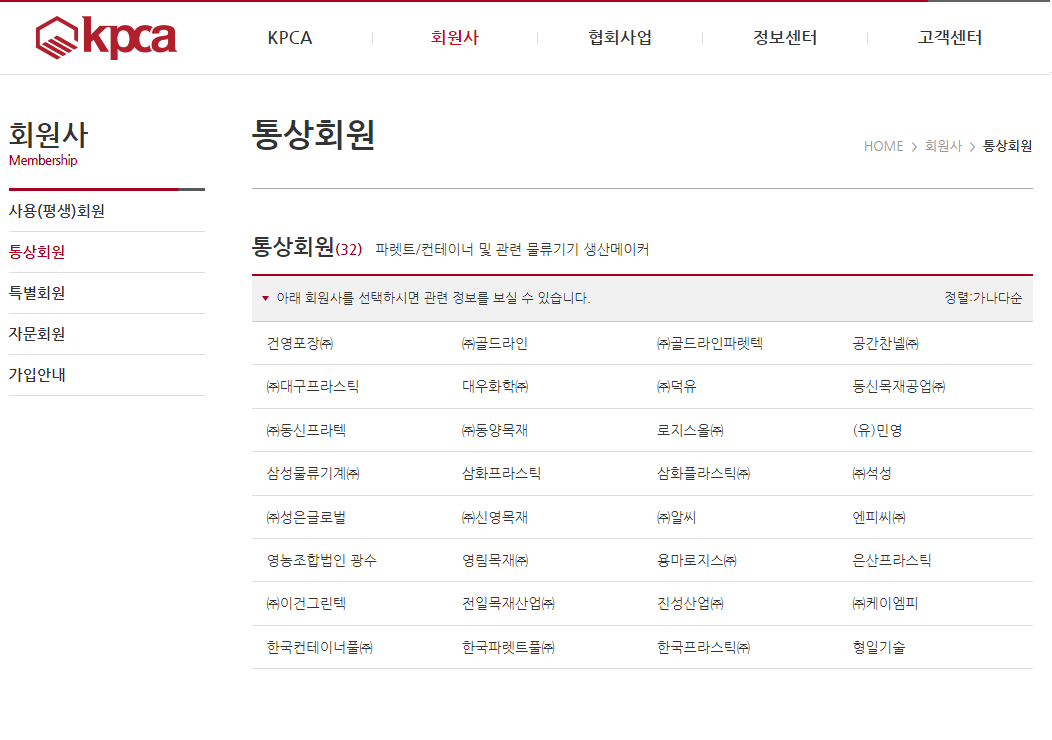Go to HOME in the breadcrumb
1052x740 pixels.
click(884, 146)
